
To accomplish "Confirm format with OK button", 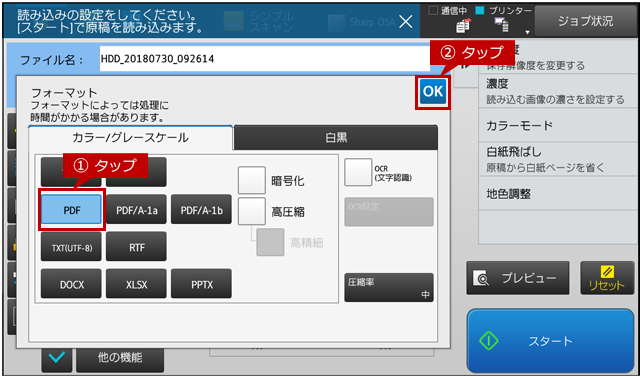I will [x=433, y=92].
